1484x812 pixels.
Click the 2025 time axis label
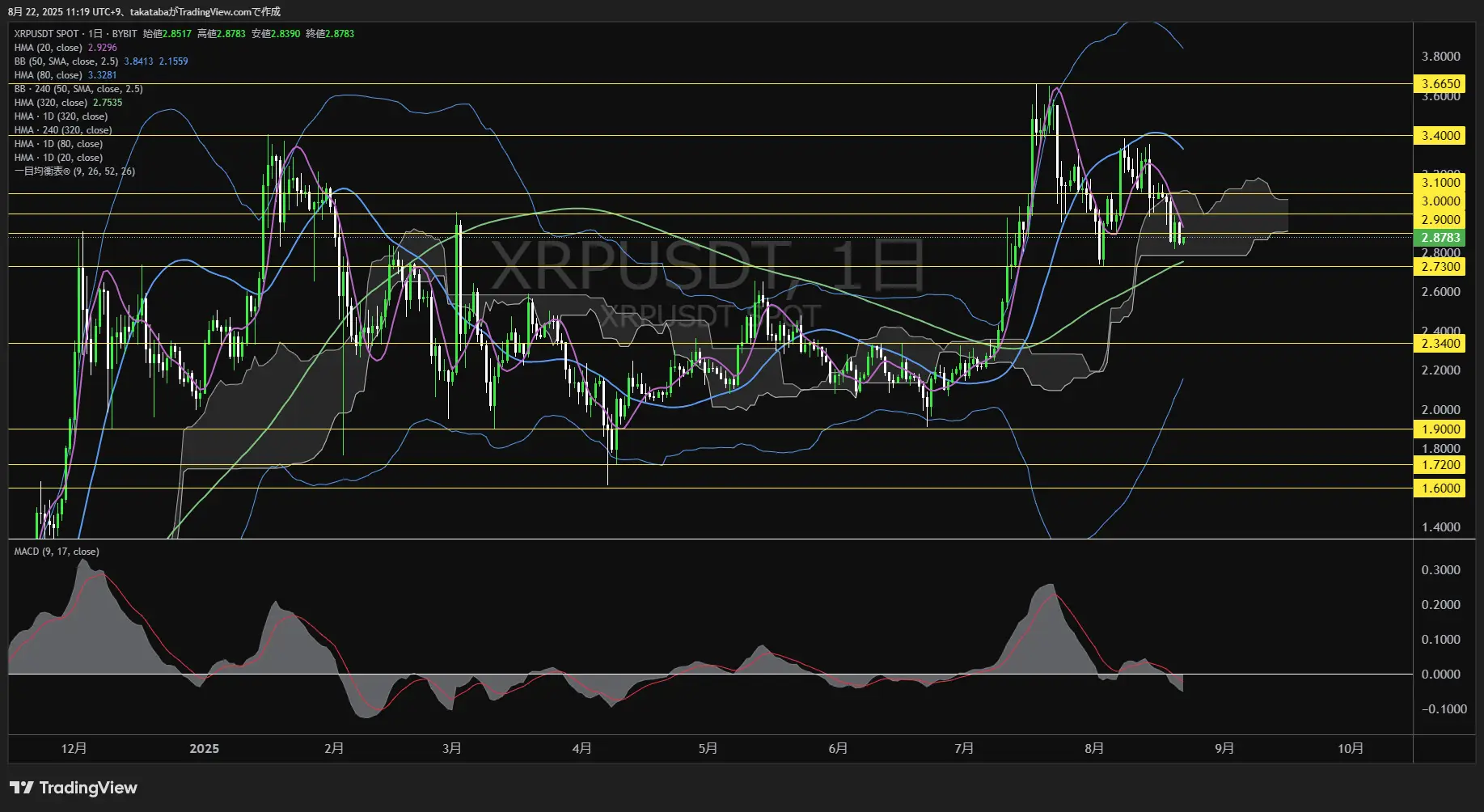[x=204, y=748]
